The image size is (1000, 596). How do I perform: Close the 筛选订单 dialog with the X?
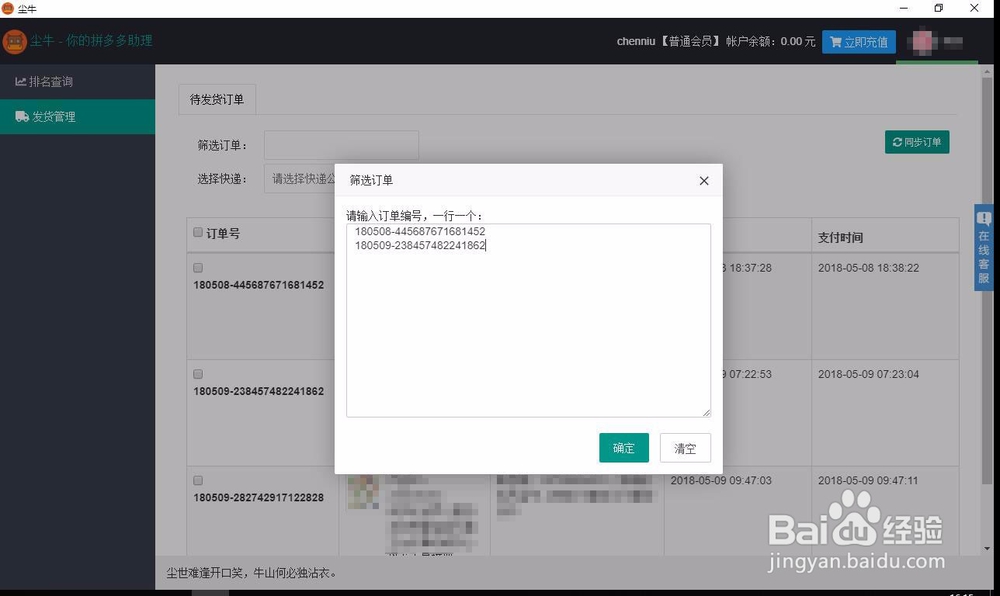click(x=703, y=181)
